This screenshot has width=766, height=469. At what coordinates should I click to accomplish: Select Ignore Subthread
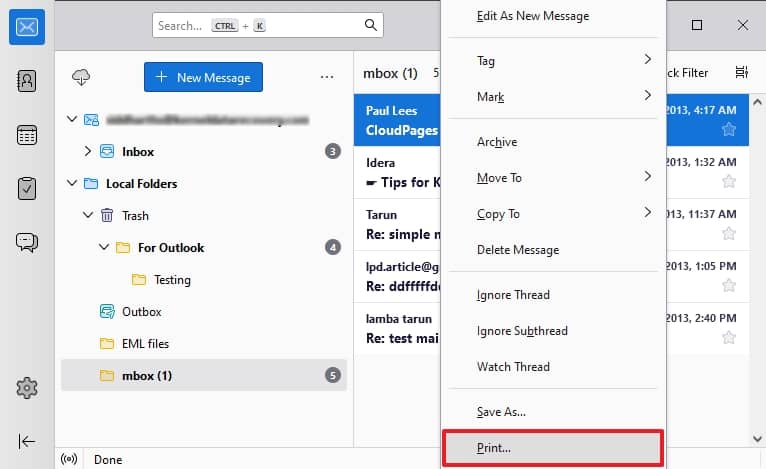pos(553,331)
